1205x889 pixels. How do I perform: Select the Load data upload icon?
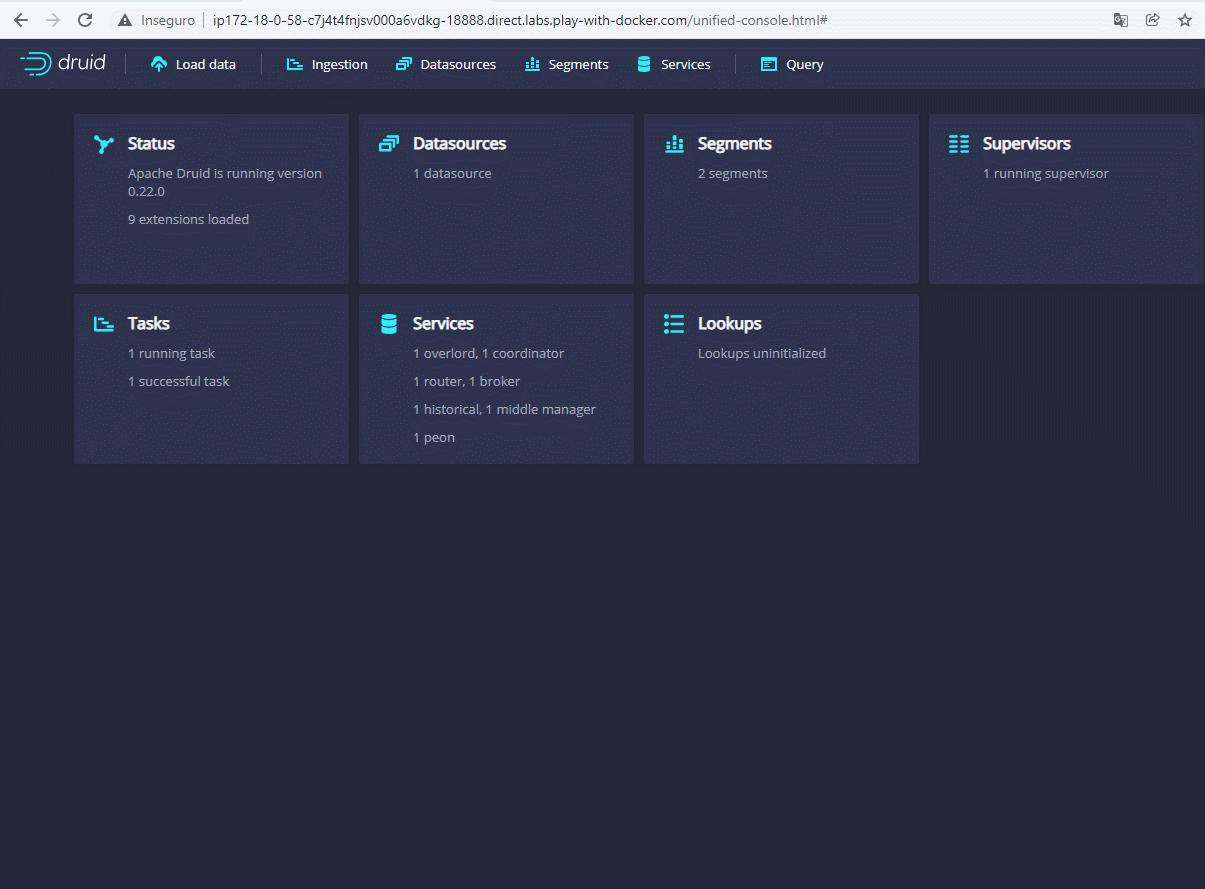point(159,63)
